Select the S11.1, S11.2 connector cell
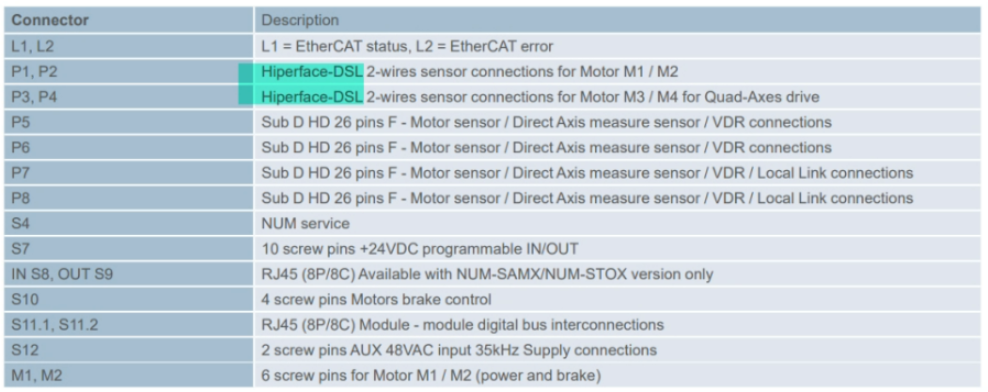This screenshot has width=988, height=392. [128, 325]
